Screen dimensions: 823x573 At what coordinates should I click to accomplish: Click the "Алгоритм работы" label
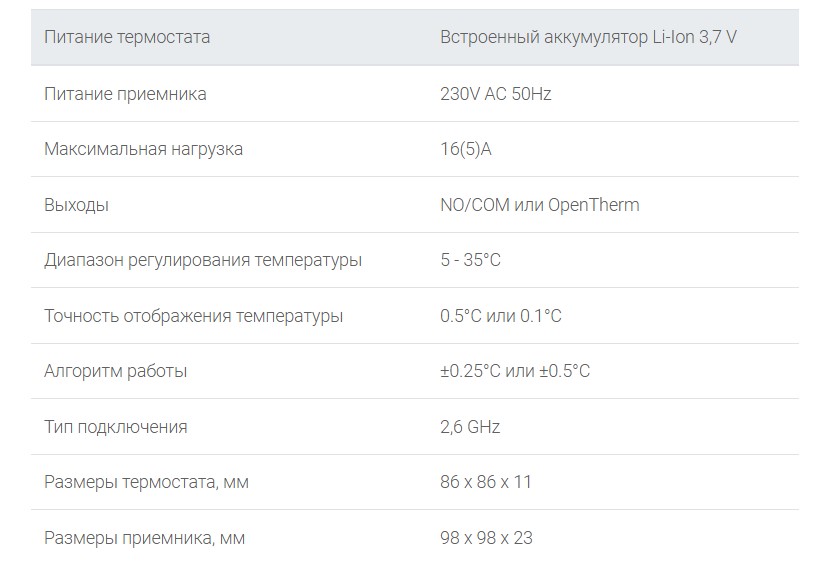point(115,371)
